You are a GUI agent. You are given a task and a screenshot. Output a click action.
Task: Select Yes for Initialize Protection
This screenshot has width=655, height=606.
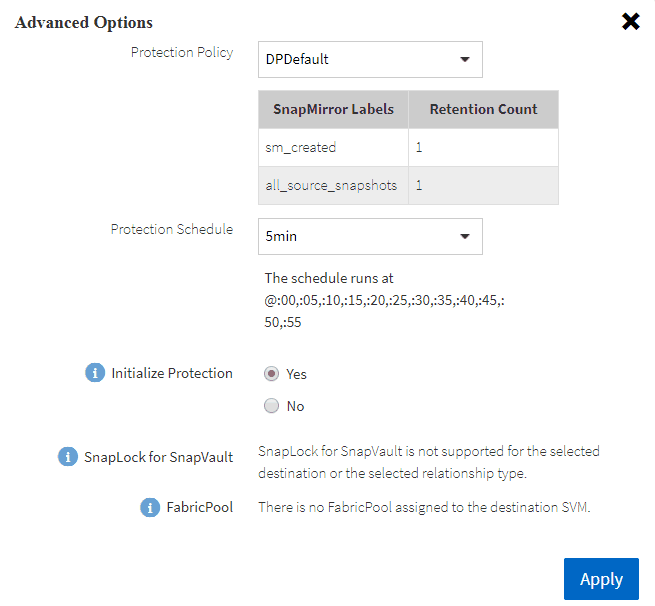pyautogui.click(x=271, y=374)
